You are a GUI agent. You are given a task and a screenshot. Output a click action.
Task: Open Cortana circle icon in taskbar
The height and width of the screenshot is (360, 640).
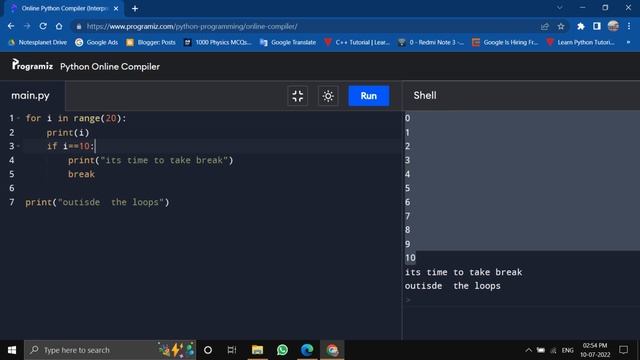pos(208,350)
